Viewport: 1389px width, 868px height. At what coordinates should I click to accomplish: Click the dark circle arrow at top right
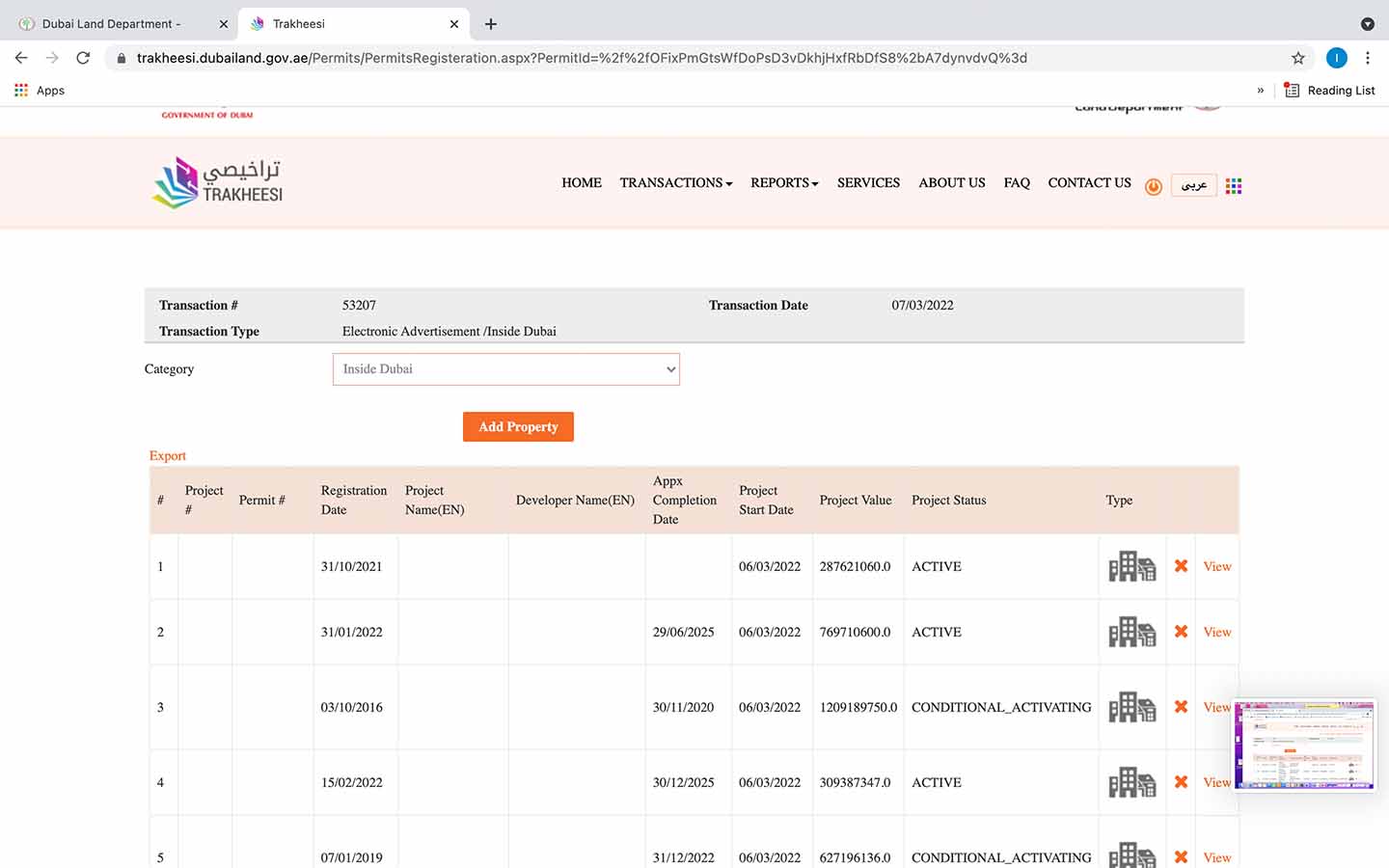1367,23
